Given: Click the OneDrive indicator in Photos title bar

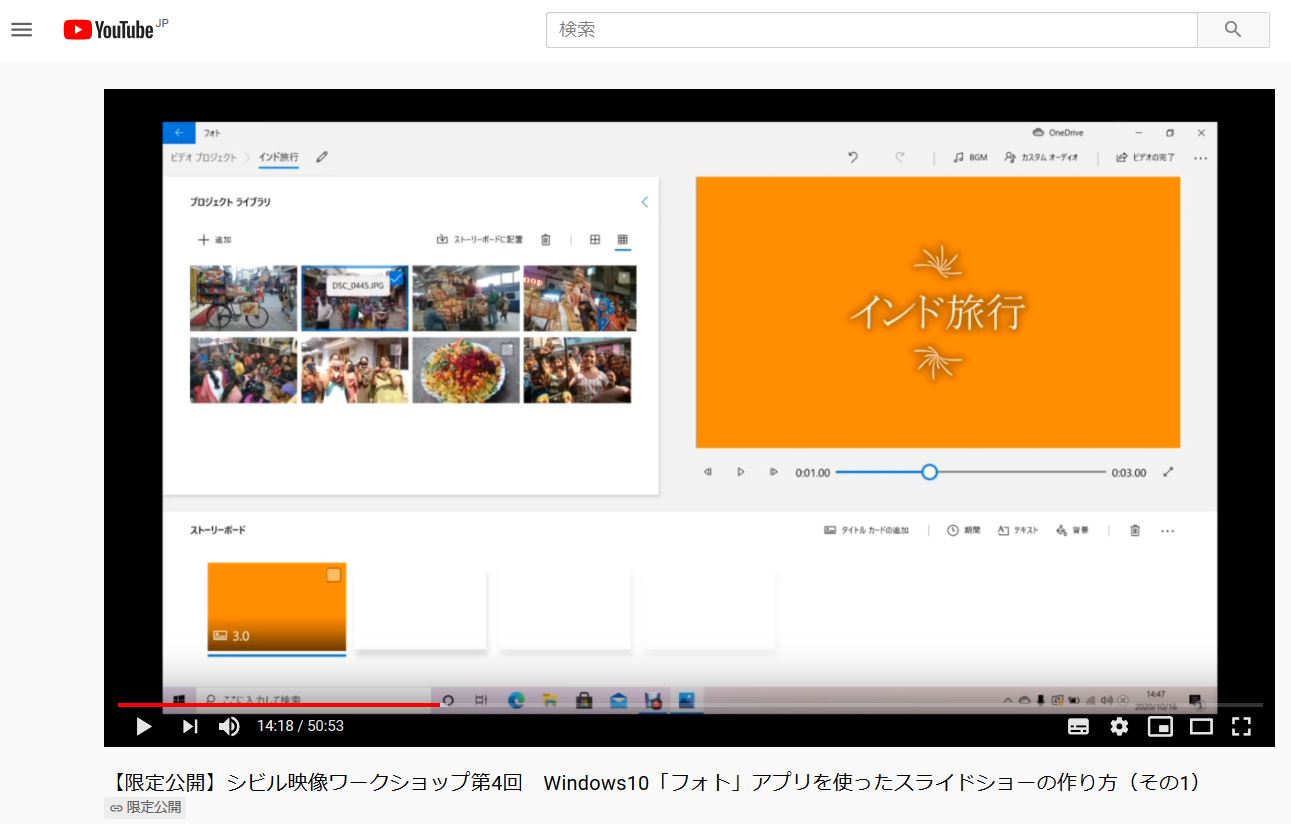Looking at the screenshot, I should (1059, 132).
